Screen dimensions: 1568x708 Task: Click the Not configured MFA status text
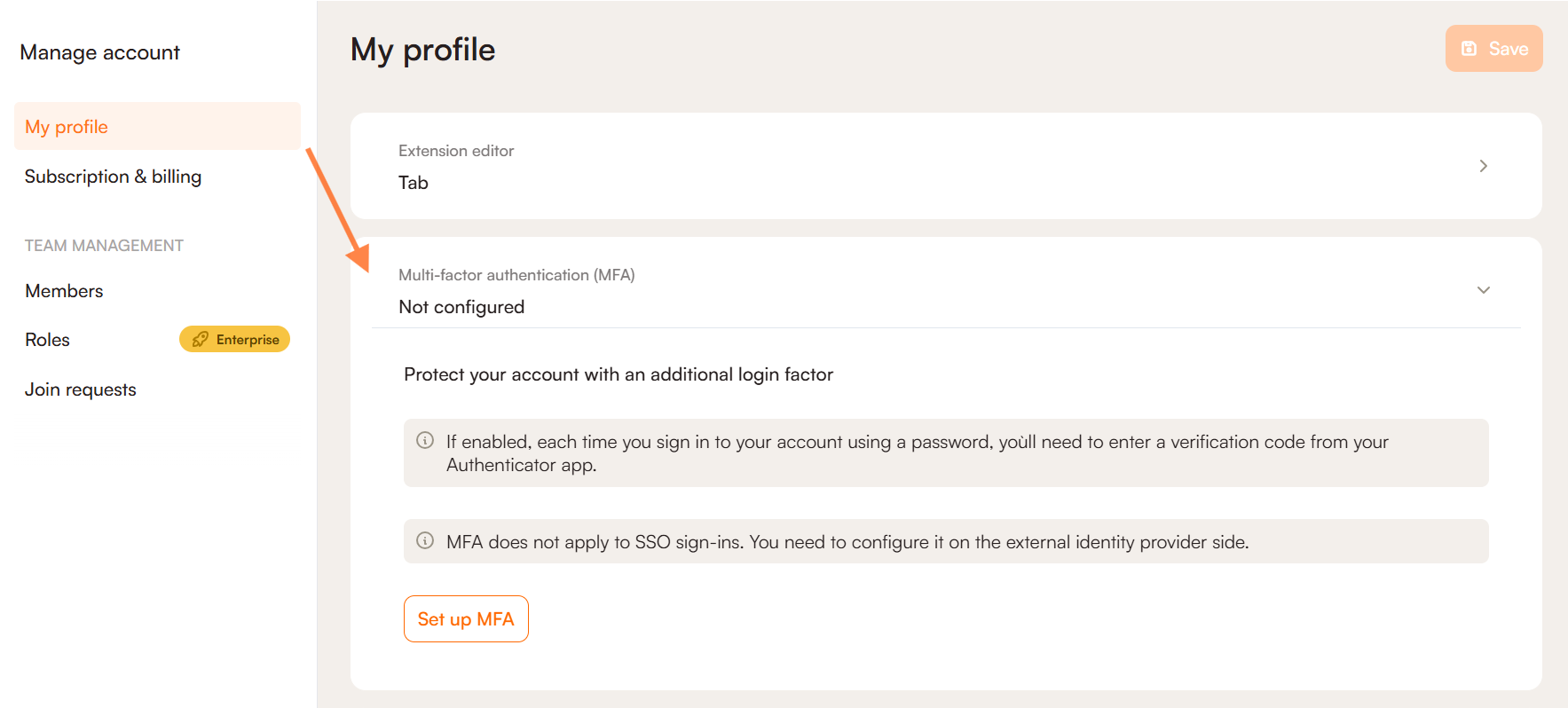coord(461,307)
